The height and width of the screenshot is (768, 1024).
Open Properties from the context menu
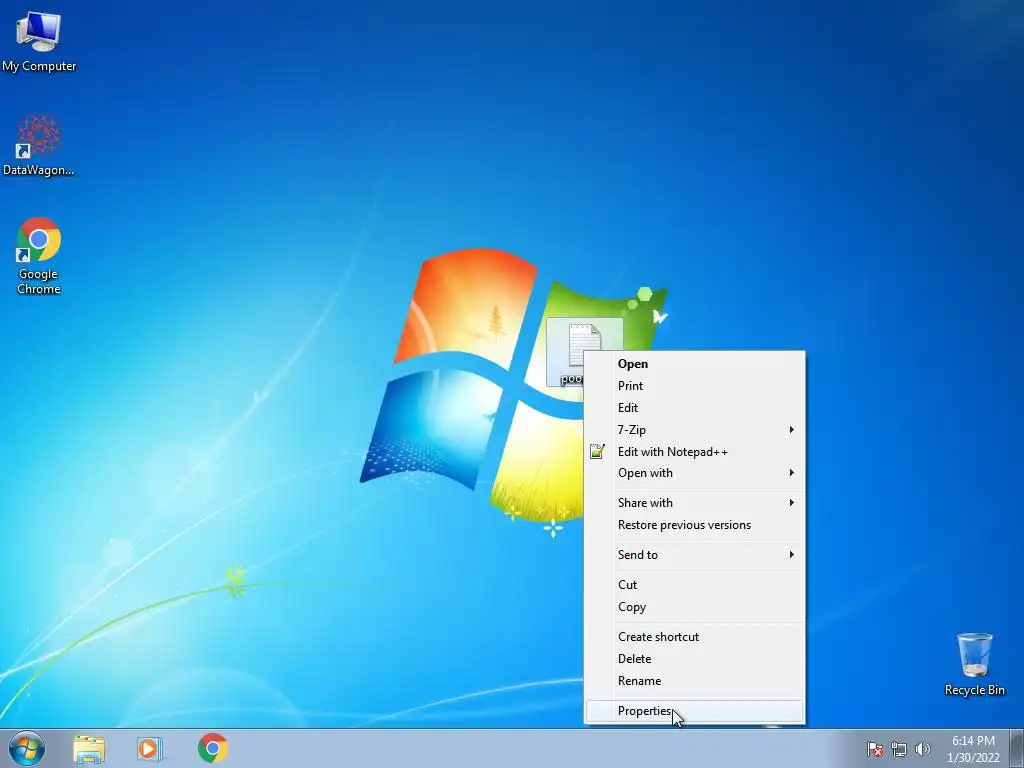point(694,711)
